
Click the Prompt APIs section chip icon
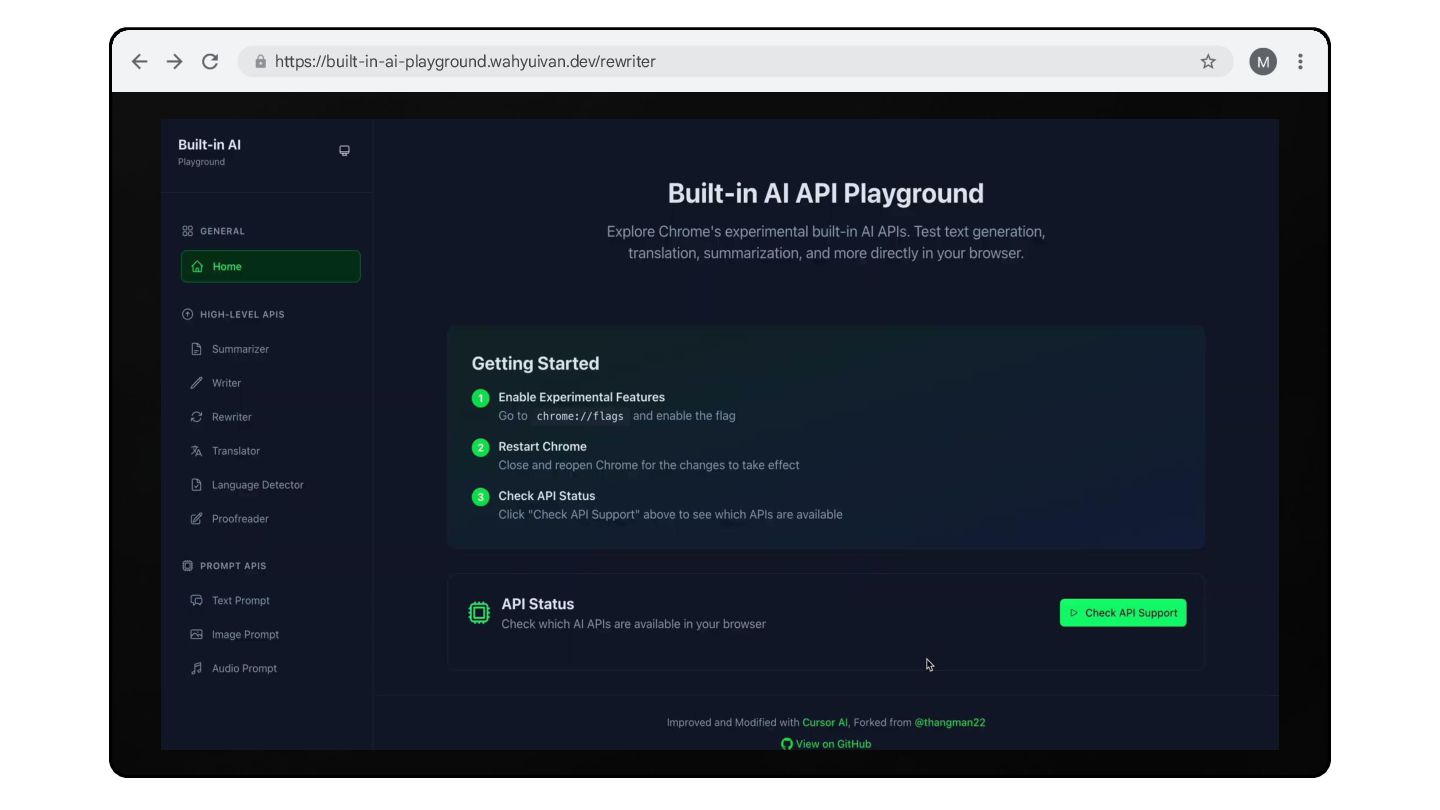(x=187, y=566)
